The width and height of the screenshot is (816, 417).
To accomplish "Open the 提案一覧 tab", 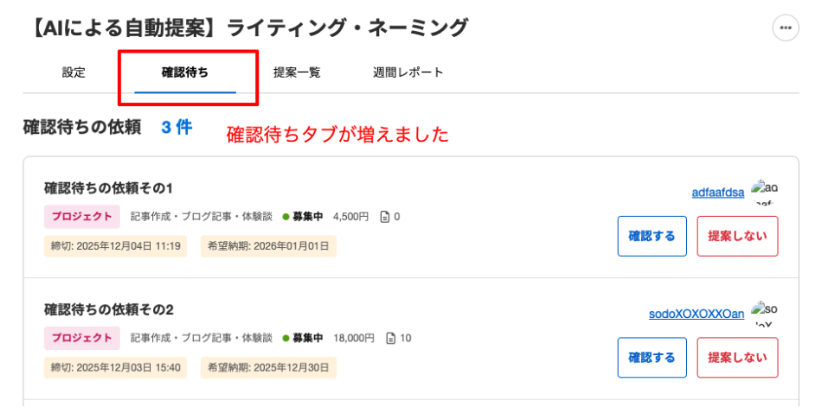I will coord(297,72).
